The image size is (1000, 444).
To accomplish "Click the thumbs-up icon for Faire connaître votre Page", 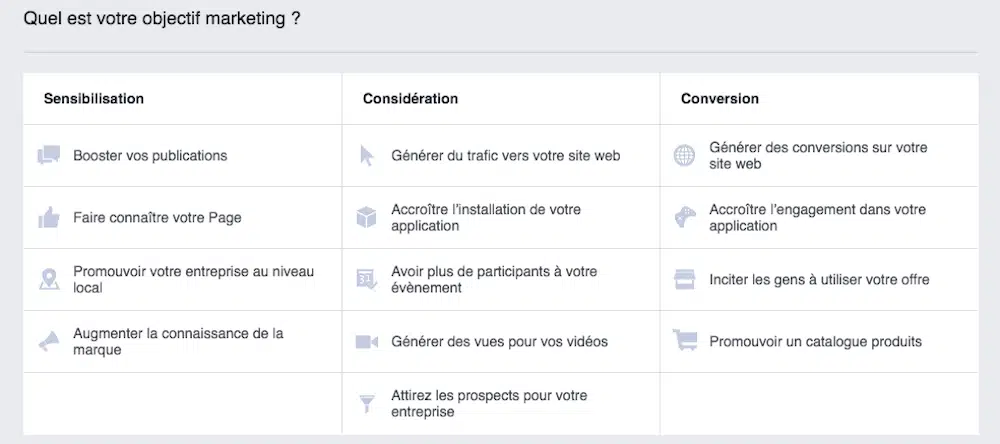I will (x=48, y=217).
